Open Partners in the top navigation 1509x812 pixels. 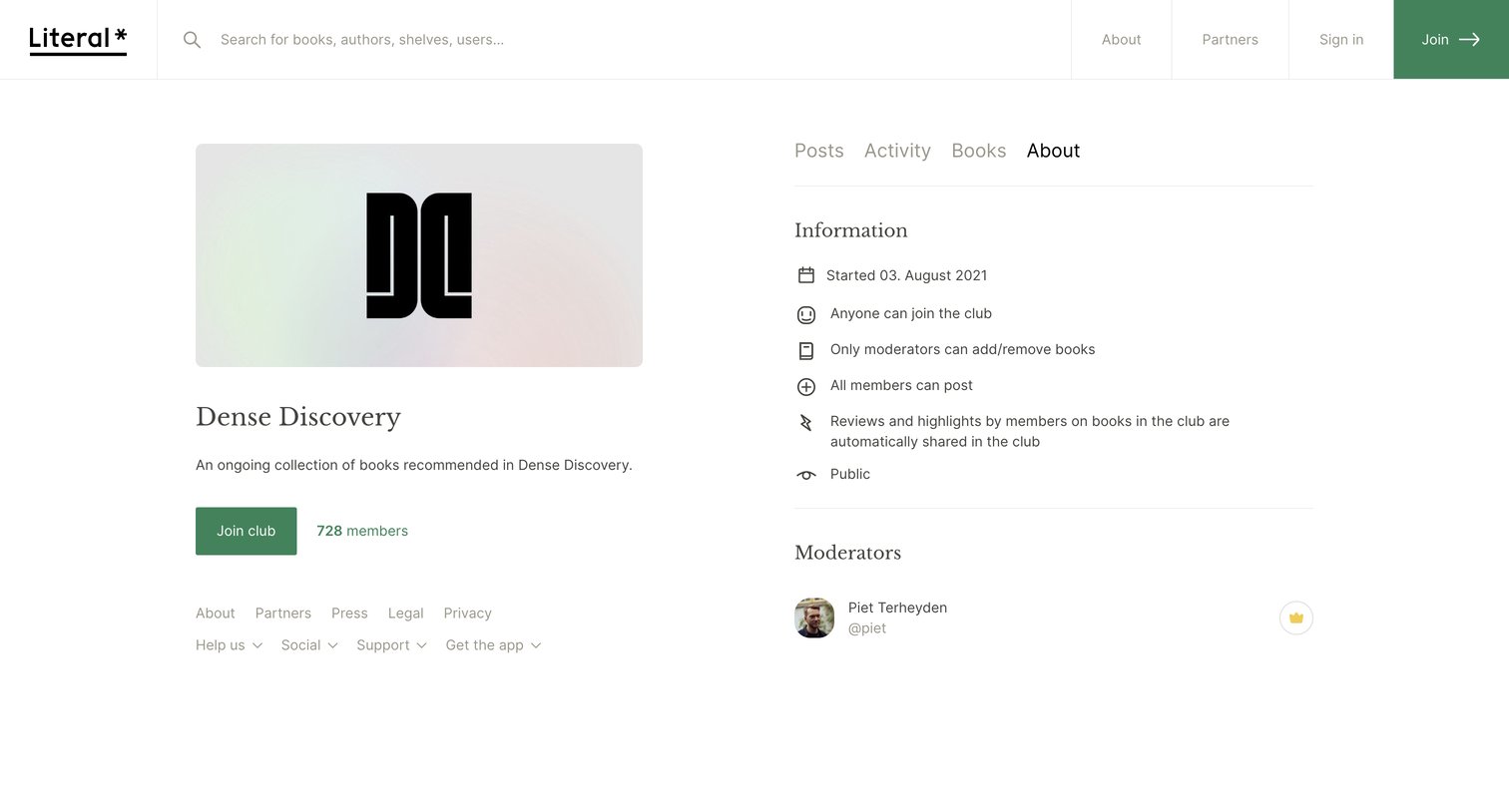[x=1231, y=40]
